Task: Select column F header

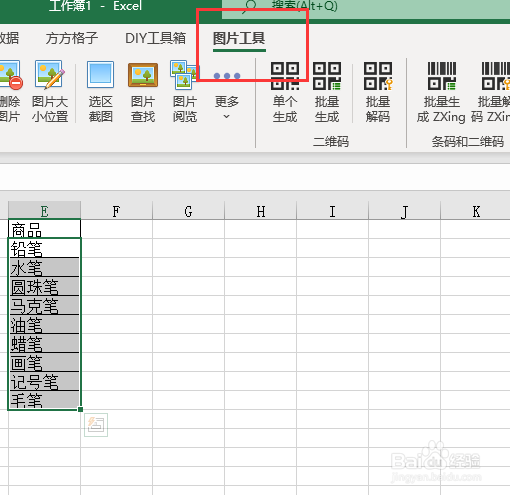Action: [x=116, y=211]
